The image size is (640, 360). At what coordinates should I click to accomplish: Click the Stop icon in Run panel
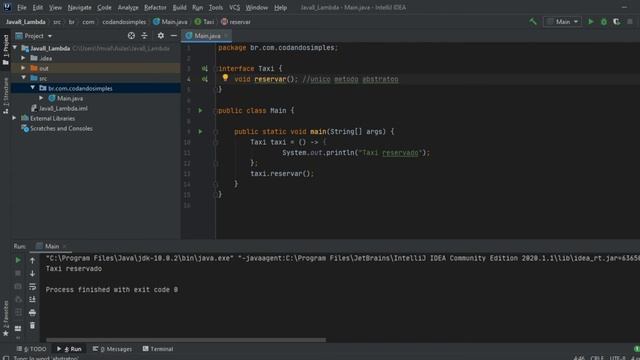click(x=18, y=273)
